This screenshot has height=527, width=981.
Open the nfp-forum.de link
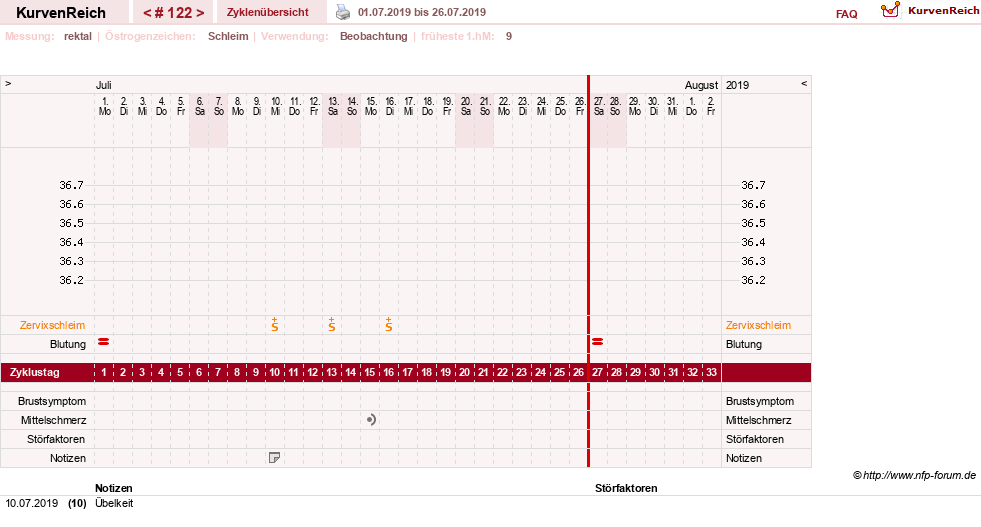[914, 476]
